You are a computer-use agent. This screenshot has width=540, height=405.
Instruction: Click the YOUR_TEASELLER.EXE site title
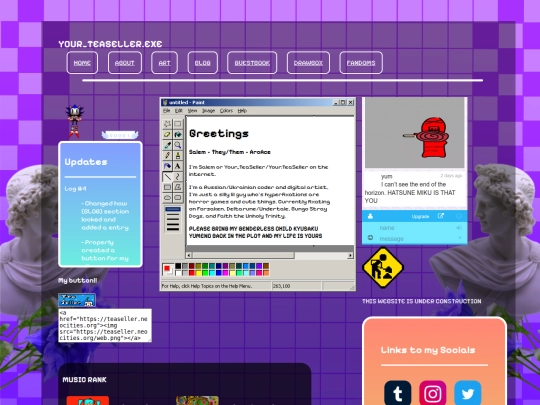[x=110, y=44]
